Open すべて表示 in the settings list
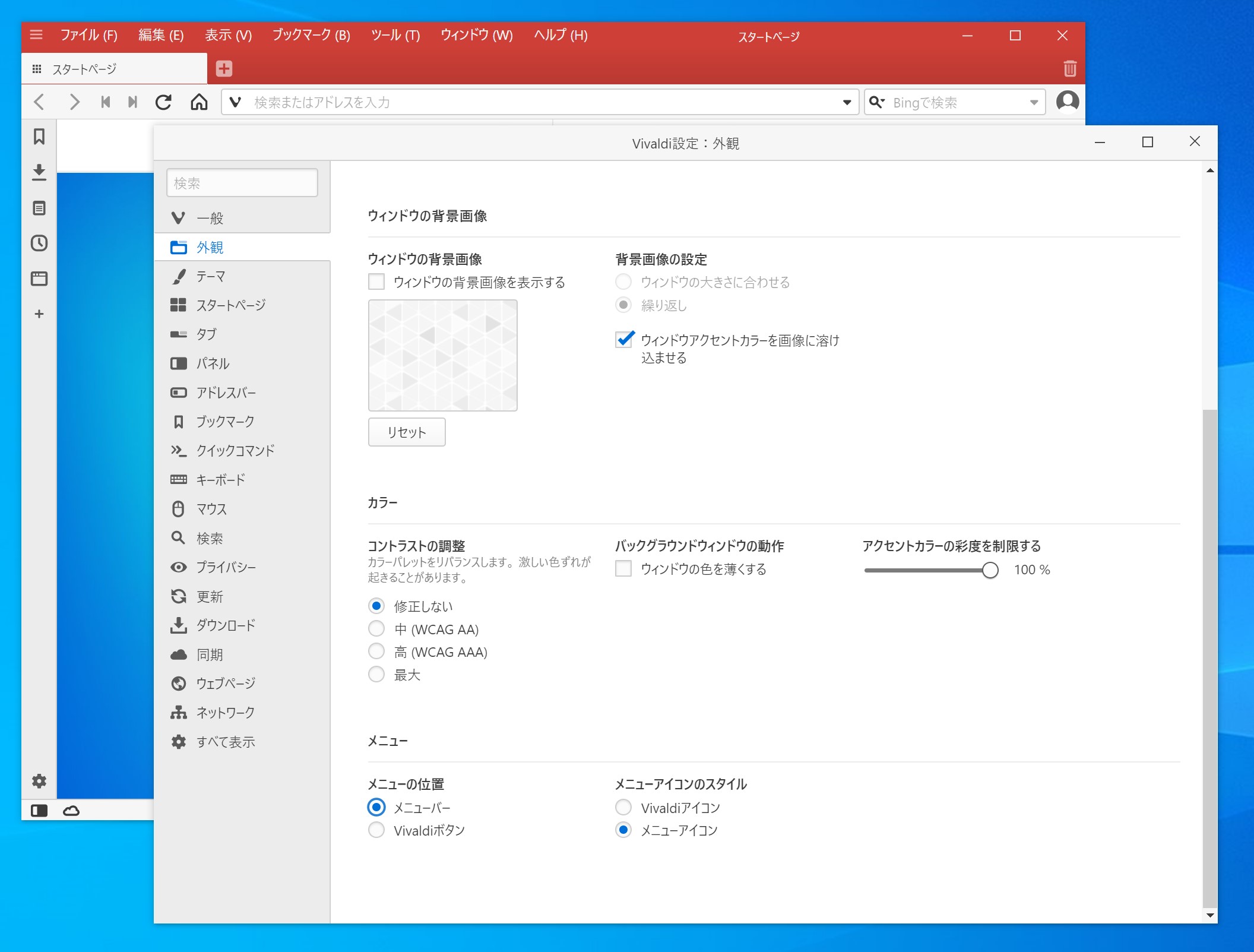The width and height of the screenshot is (1254, 952). [226, 742]
